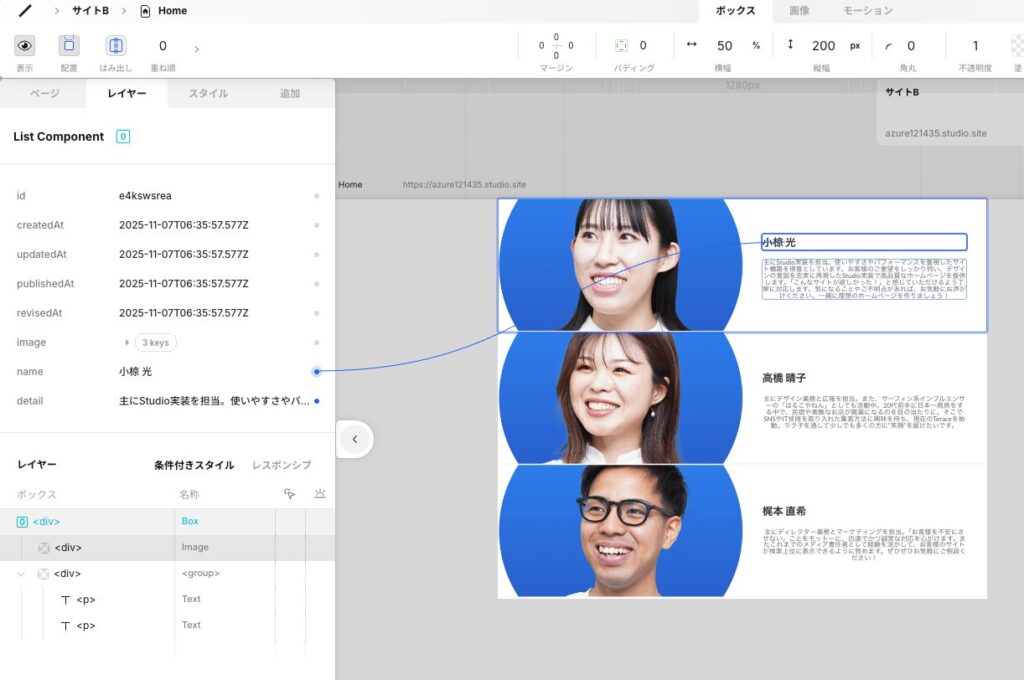
Task: Toggle the 表示 eye visibility icon
Action: [24, 46]
